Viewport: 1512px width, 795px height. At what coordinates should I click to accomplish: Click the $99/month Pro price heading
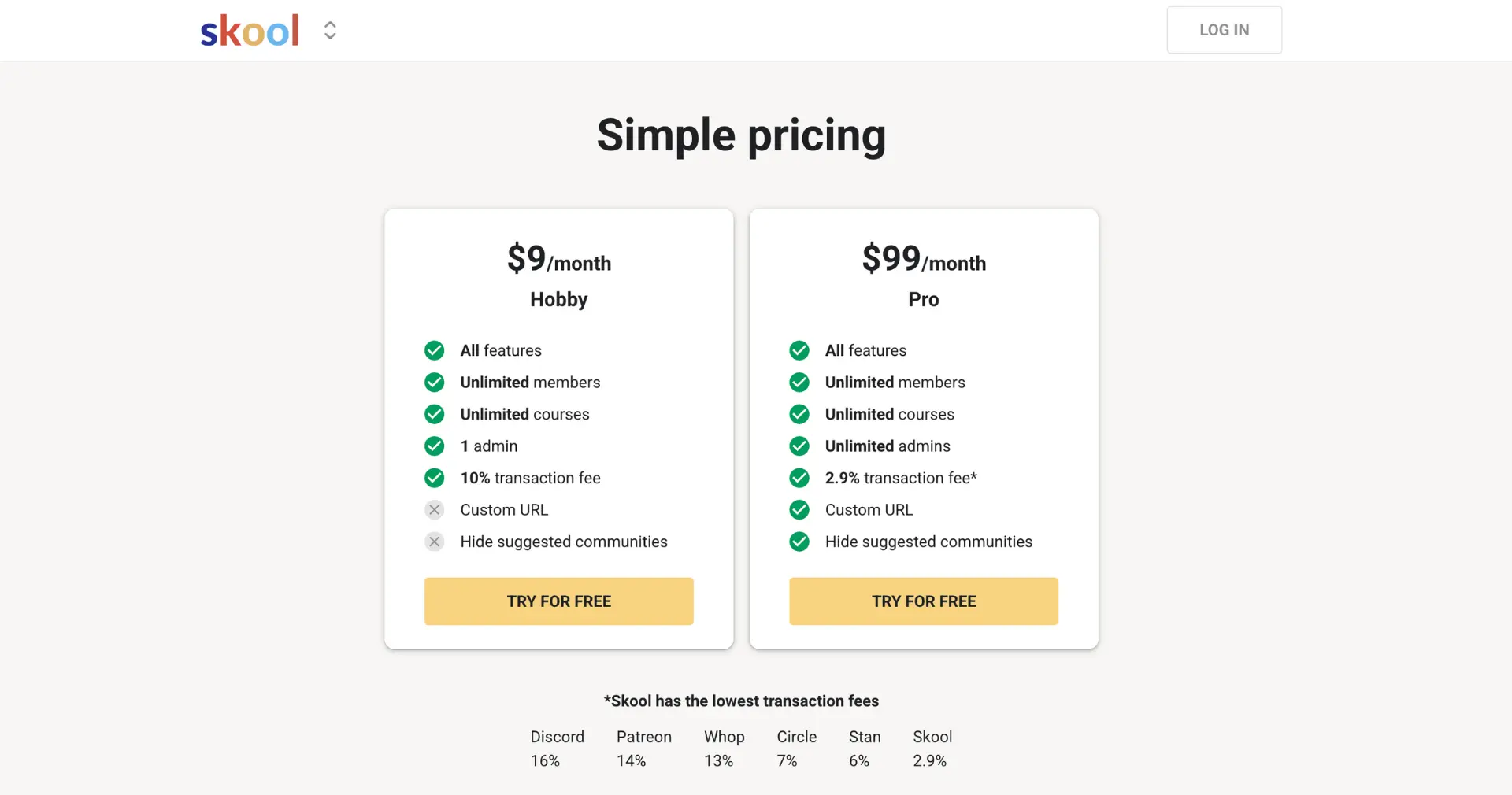923,260
